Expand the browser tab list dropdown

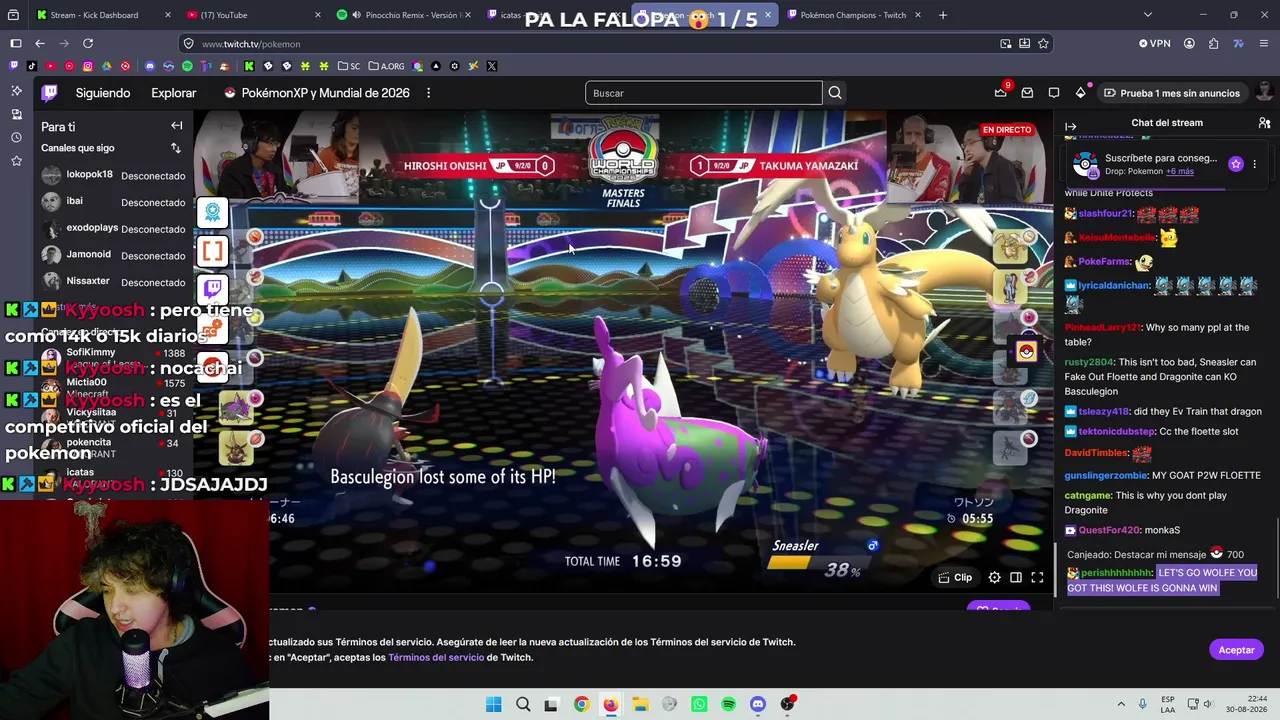pyautogui.click(x=1147, y=15)
